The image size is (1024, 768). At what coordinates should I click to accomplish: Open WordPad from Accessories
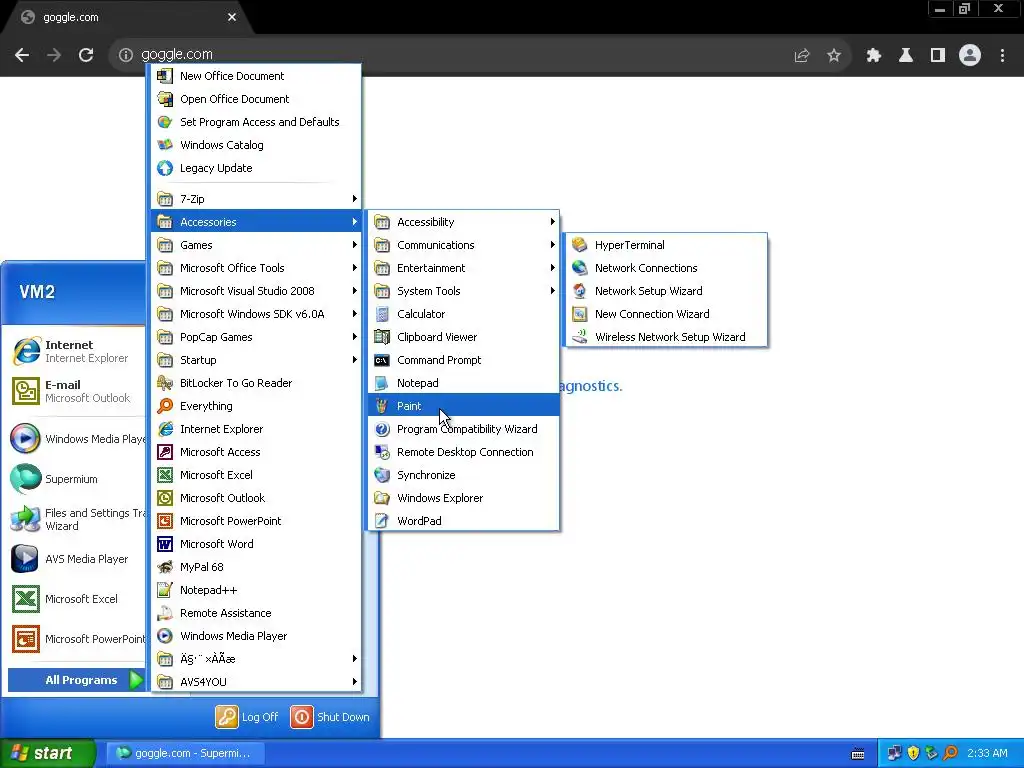pyautogui.click(x=464, y=520)
